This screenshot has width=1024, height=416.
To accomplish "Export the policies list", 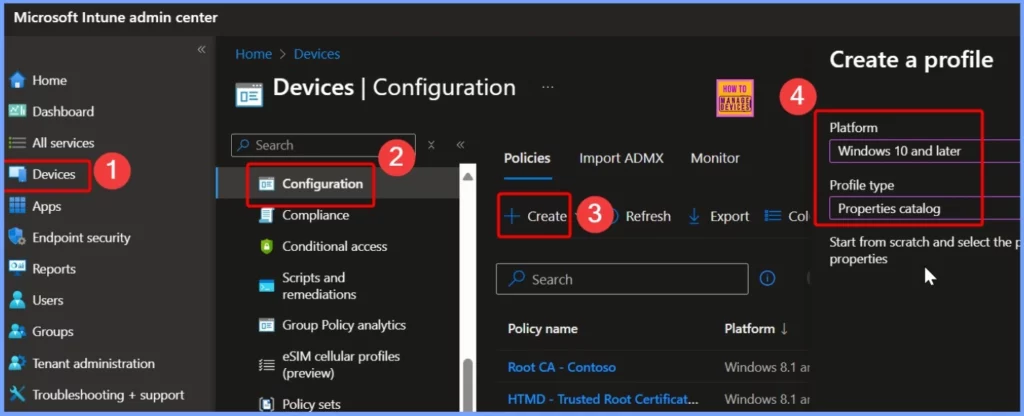I will point(719,216).
